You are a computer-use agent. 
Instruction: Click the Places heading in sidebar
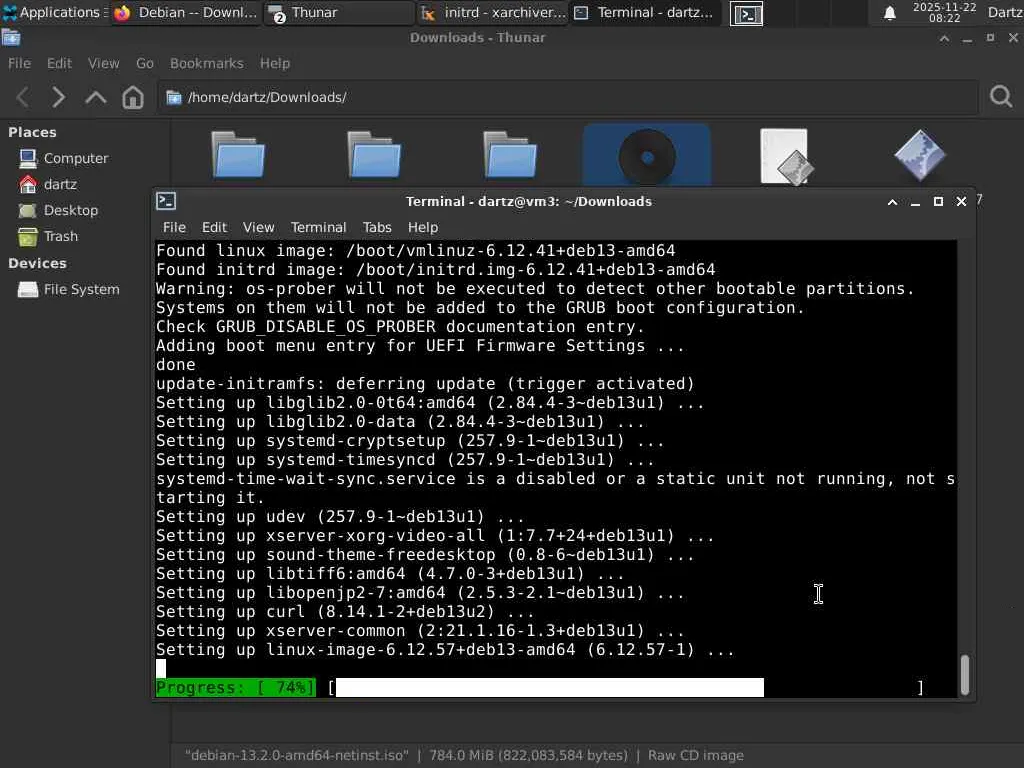click(32, 132)
